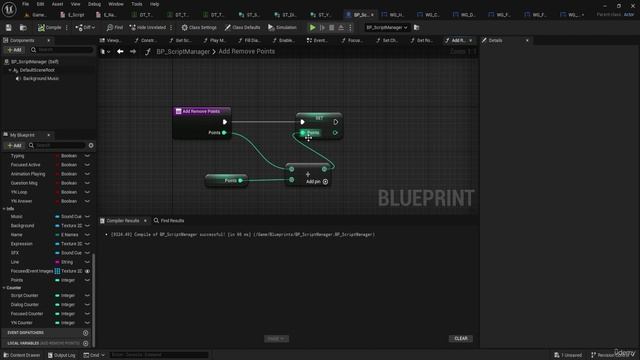640x360 pixels.
Task: Toggle visibility of the Typing variable
Action: [87, 156]
